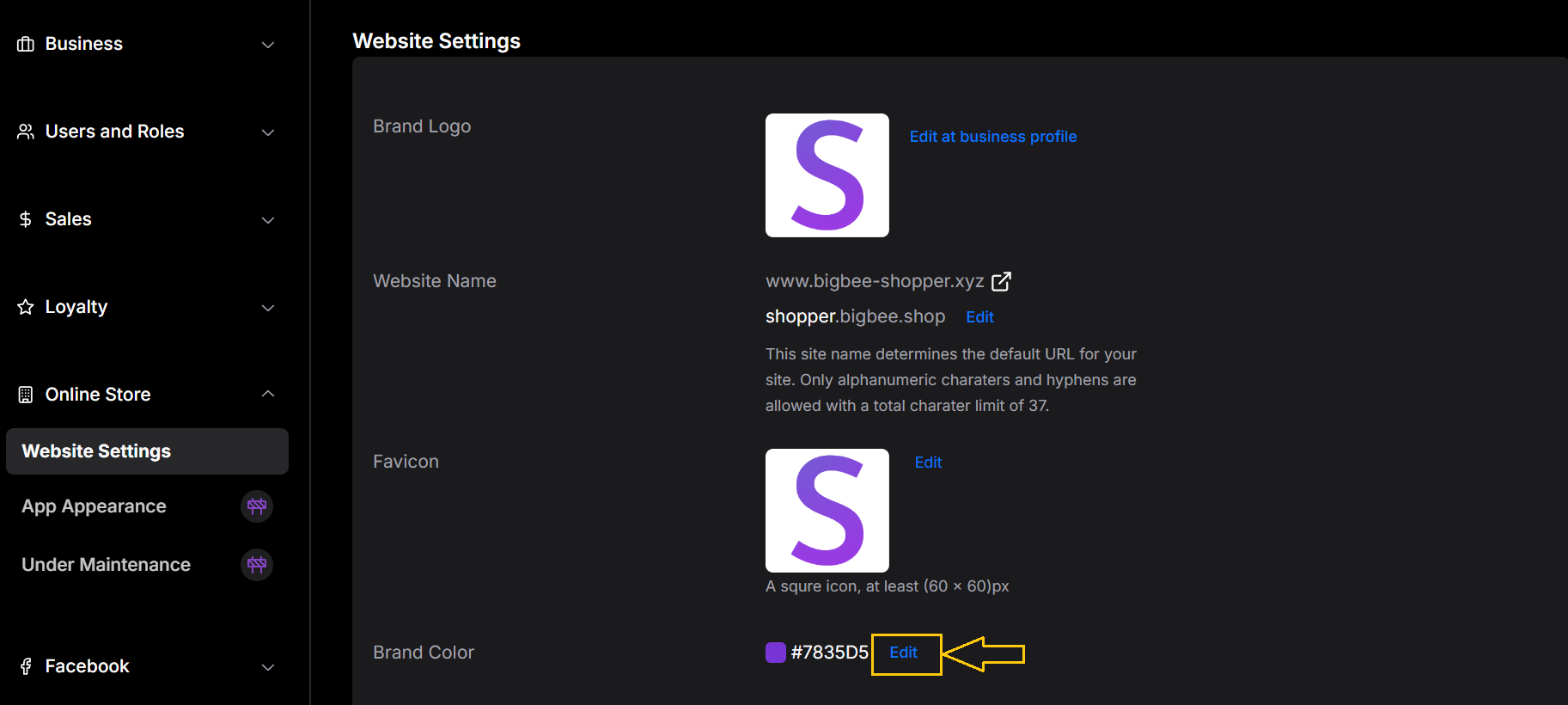Open the www.bigbee-shopper.xyz website URL
Viewport: 1568px width, 705px height.
click(x=875, y=281)
